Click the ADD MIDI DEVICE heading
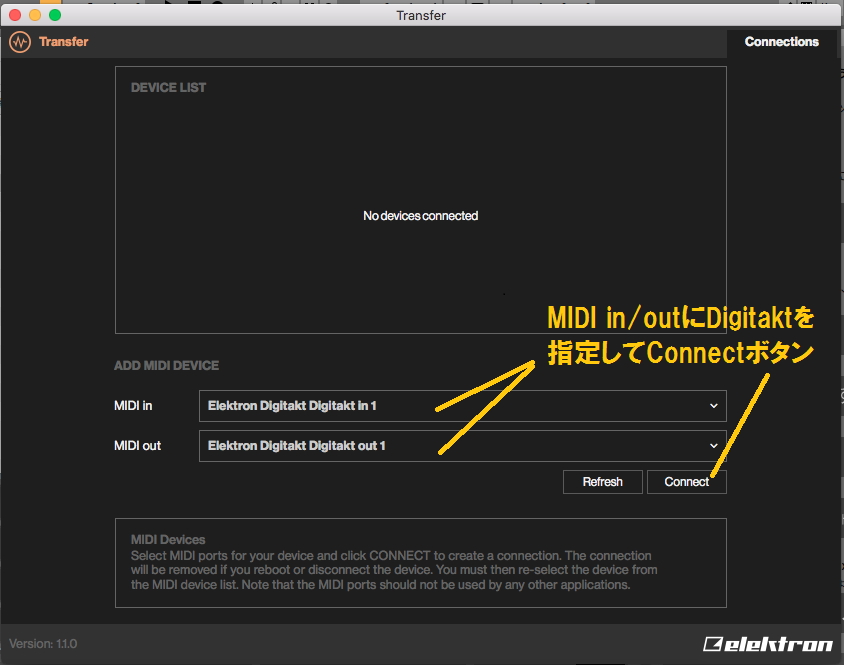The width and height of the screenshot is (844, 665). pos(166,366)
